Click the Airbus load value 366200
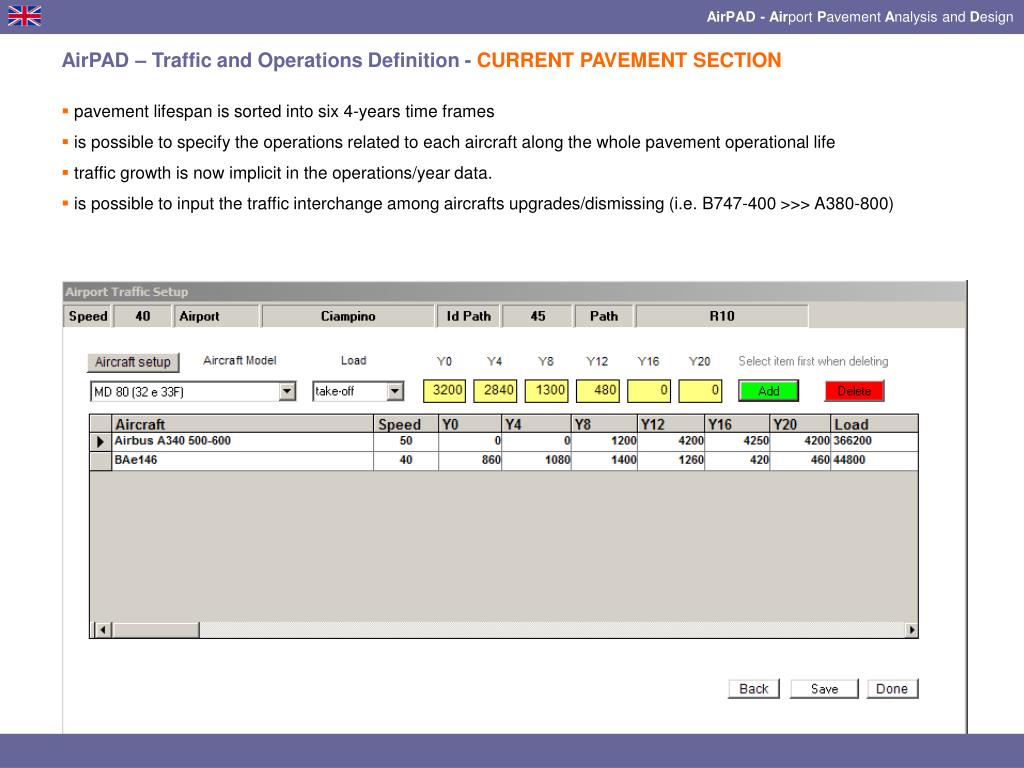1024x768 pixels. 852,441
